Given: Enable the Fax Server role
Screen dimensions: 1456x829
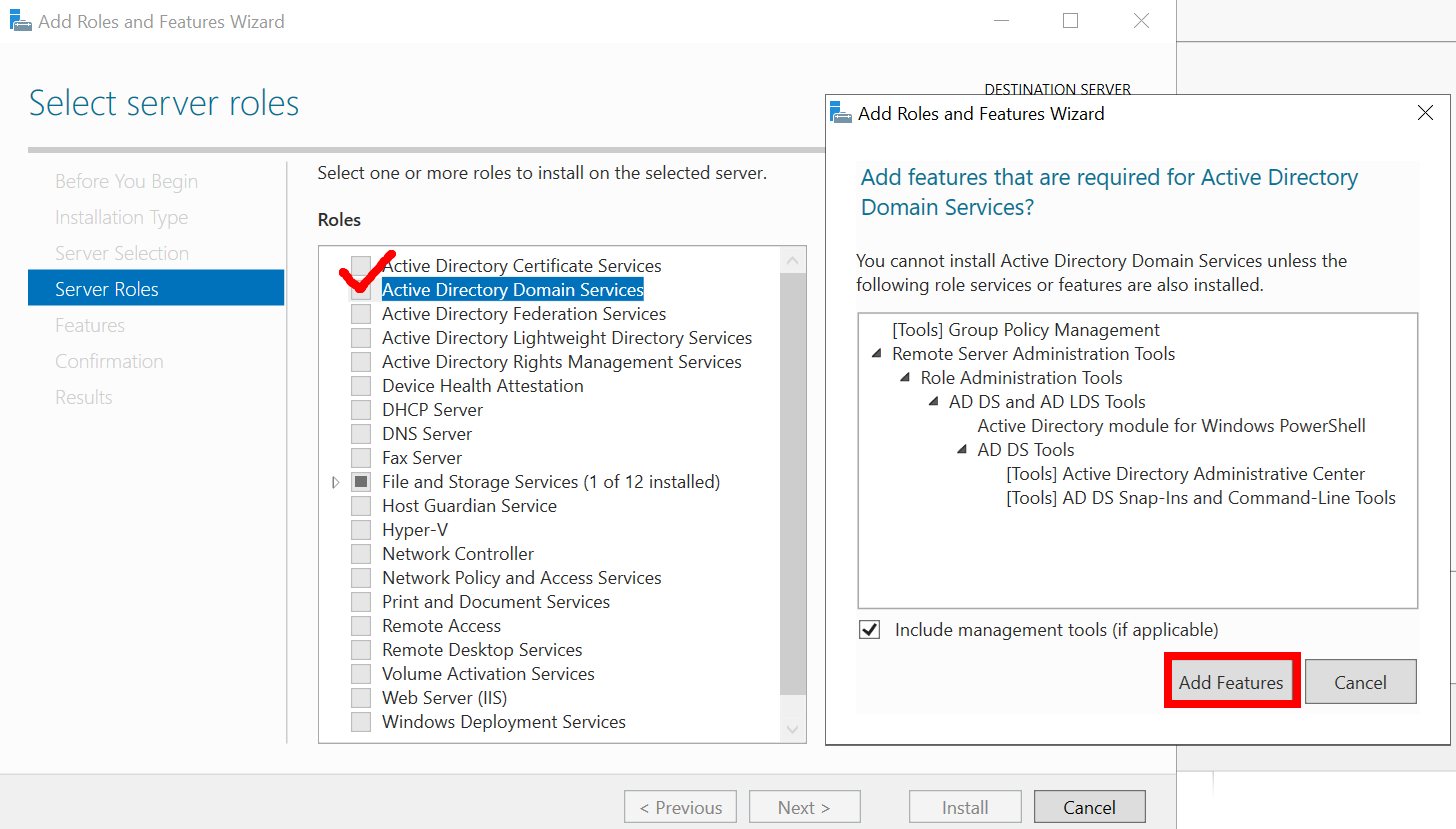Looking at the screenshot, I should tap(361, 458).
